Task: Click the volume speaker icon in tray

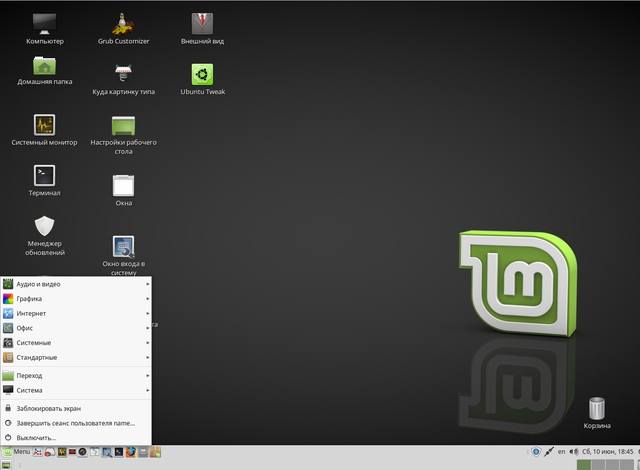Action: [574, 452]
